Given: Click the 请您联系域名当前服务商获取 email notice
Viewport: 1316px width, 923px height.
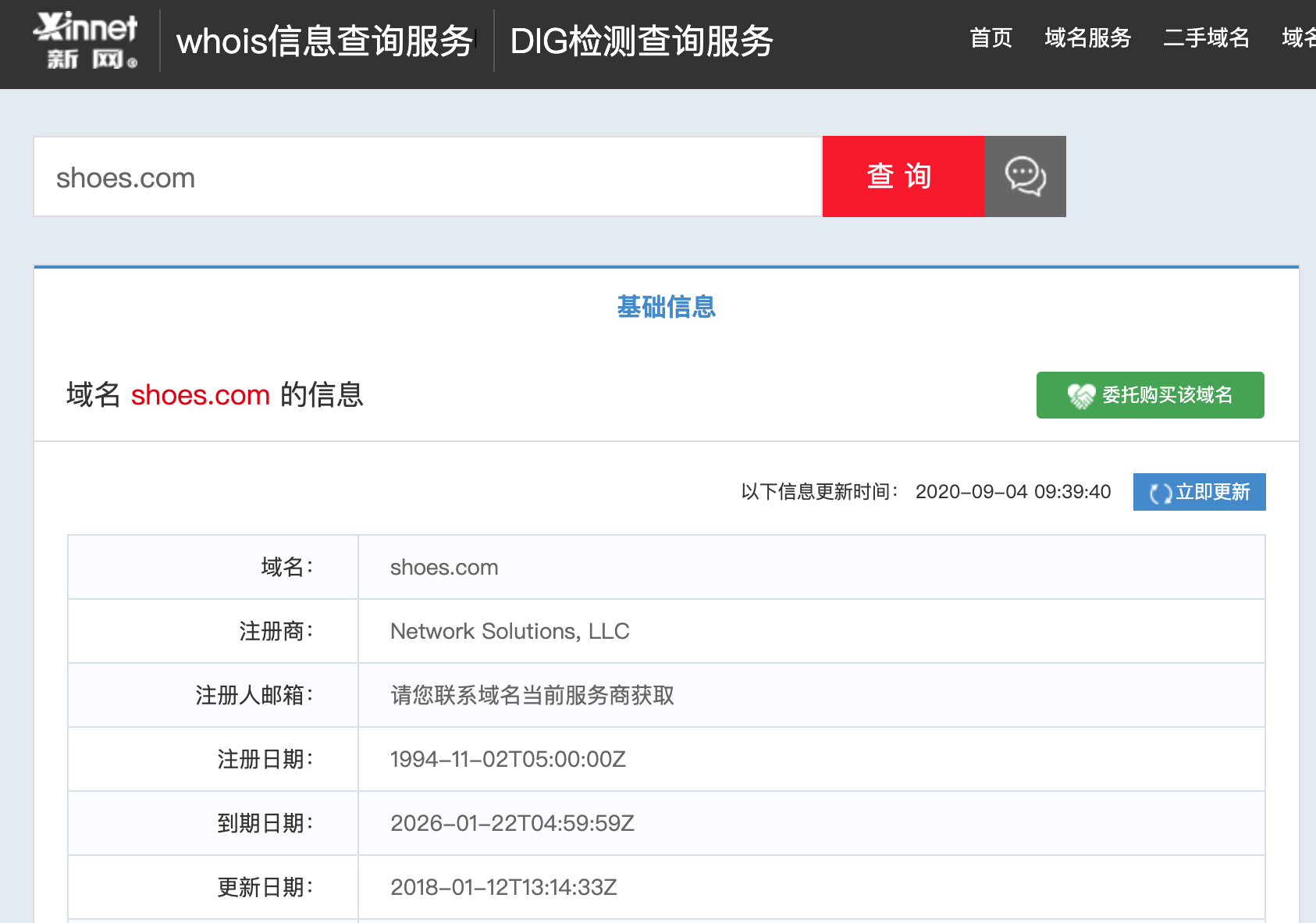Looking at the screenshot, I should click(533, 695).
